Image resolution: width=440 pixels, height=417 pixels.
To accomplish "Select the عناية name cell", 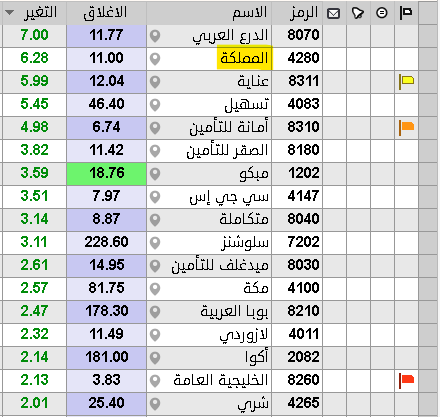I will (209, 82).
